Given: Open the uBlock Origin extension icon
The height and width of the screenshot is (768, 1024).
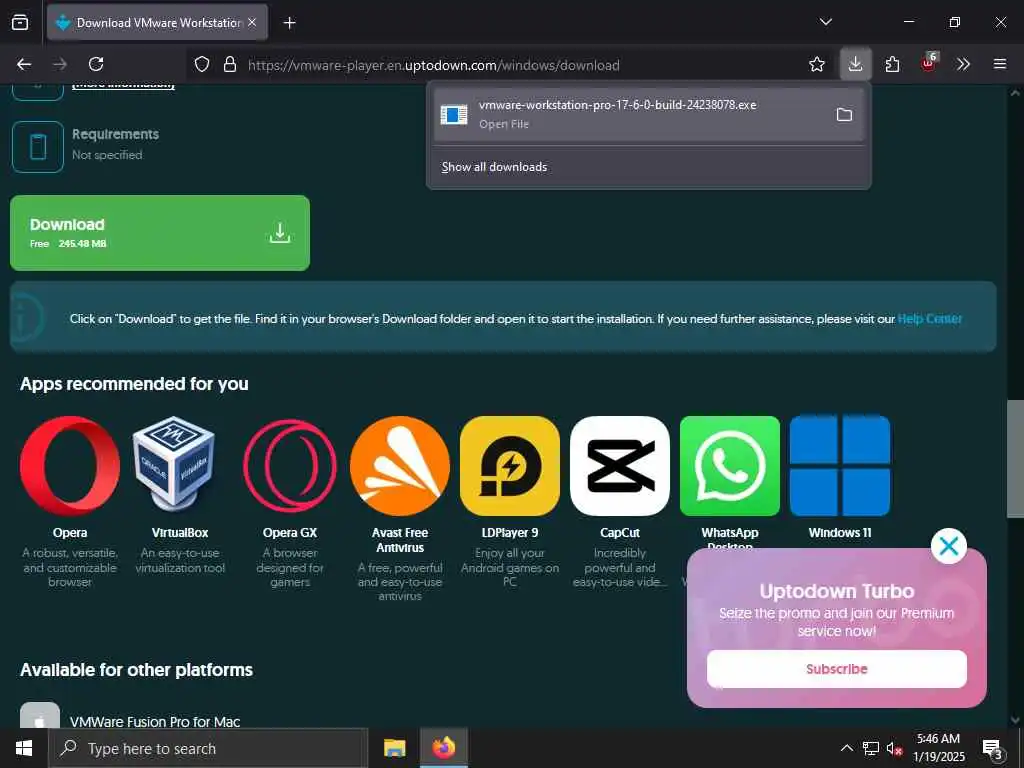Looking at the screenshot, I should tap(929, 63).
